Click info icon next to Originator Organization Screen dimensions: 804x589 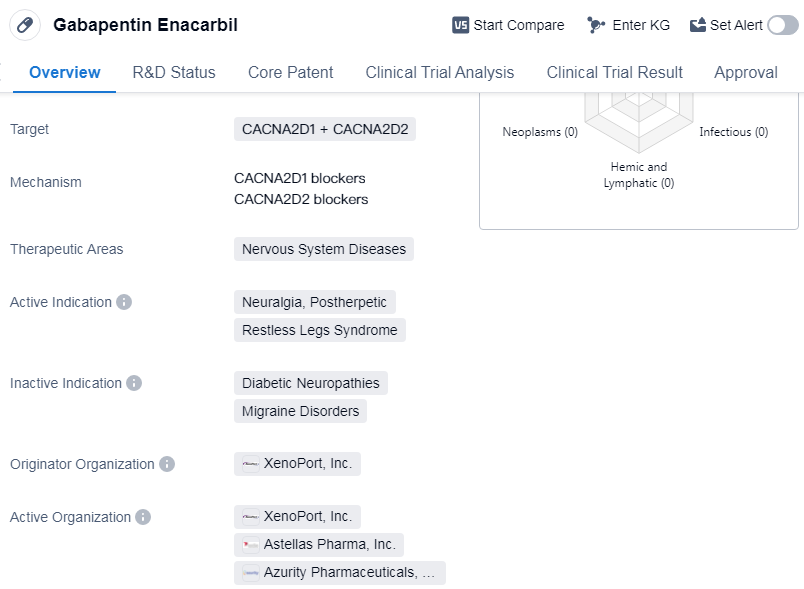pos(167,464)
